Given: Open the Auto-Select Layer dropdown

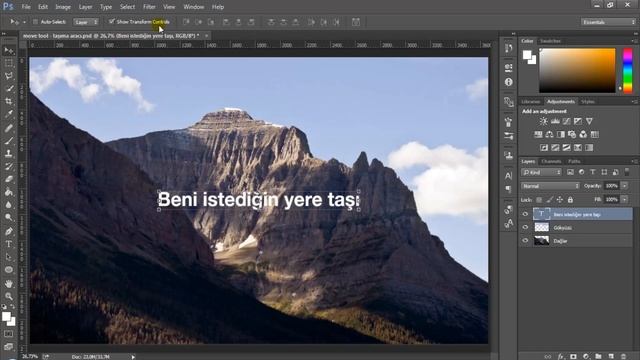Looking at the screenshot, I should pos(86,22).
